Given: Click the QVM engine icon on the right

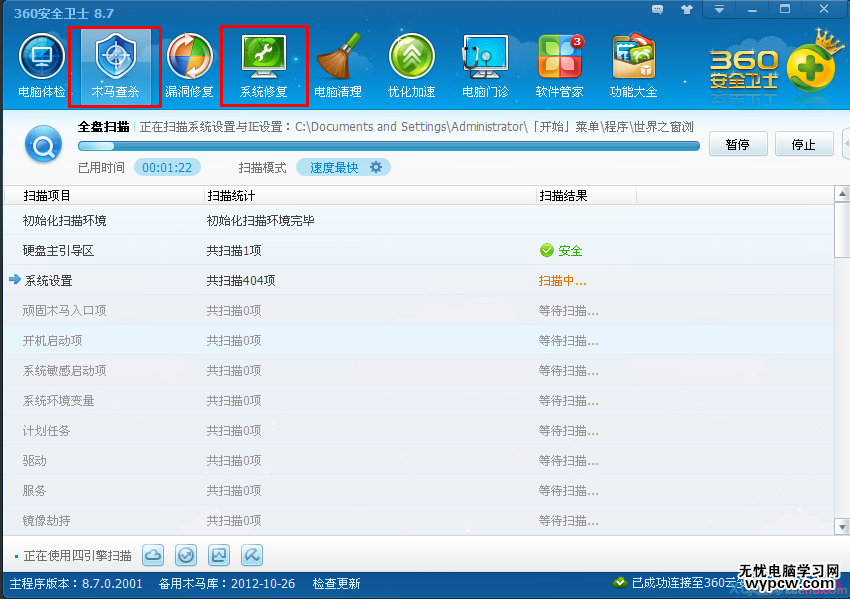Looking at the screenshot, I should pos(252,555).
